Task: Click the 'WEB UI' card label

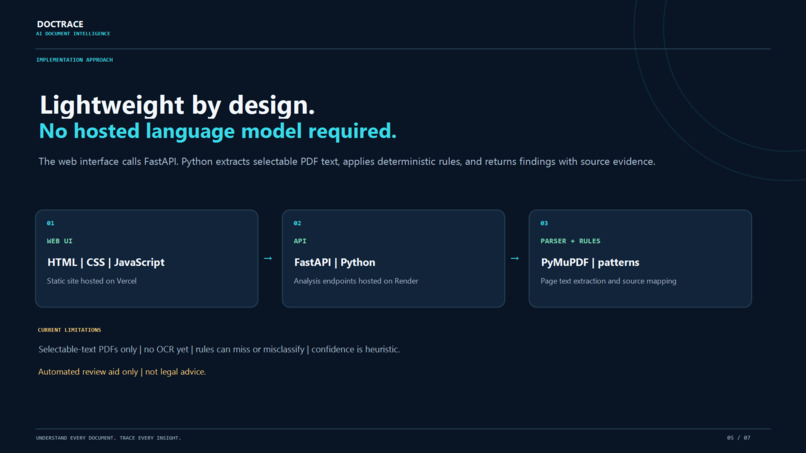Action: click(60, 241)
